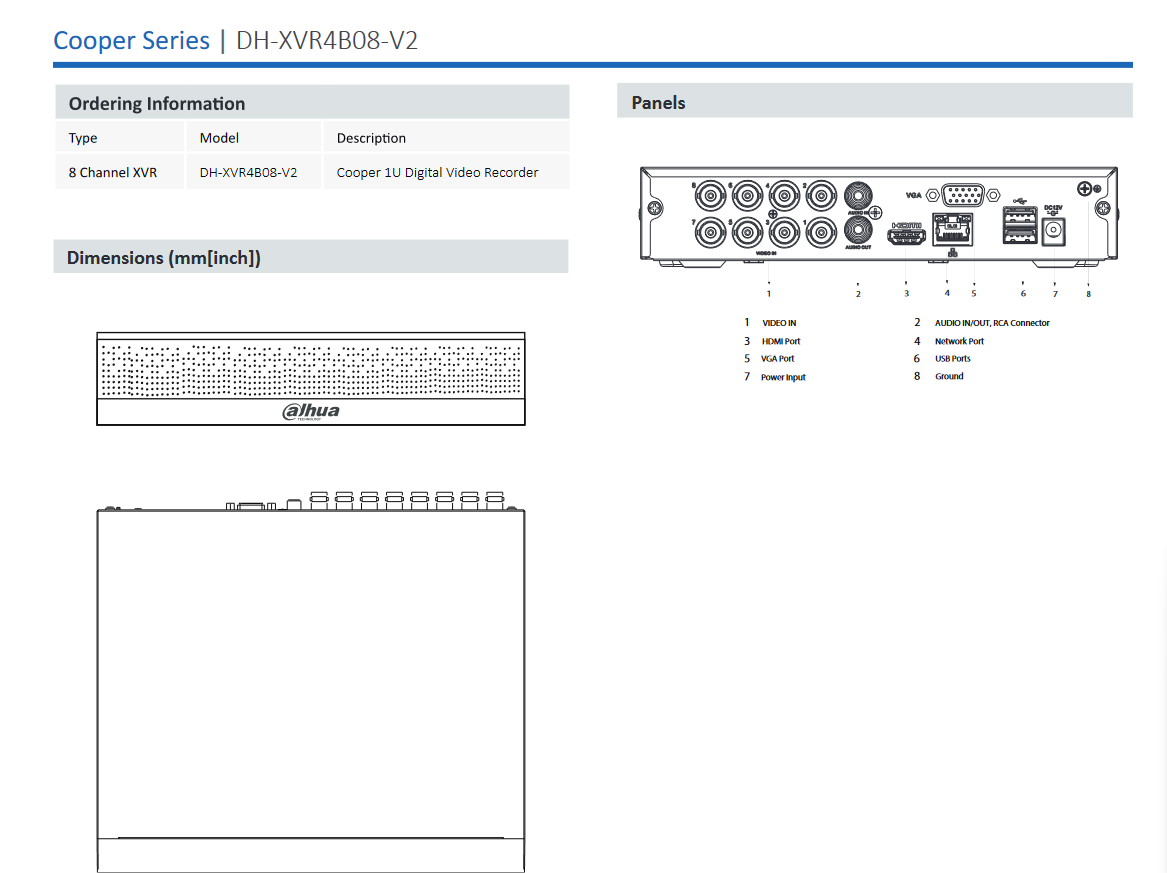Click the VGA connector on rear panel drawing
This screenshot has height=873, width=1167.
tap(963, 195)
